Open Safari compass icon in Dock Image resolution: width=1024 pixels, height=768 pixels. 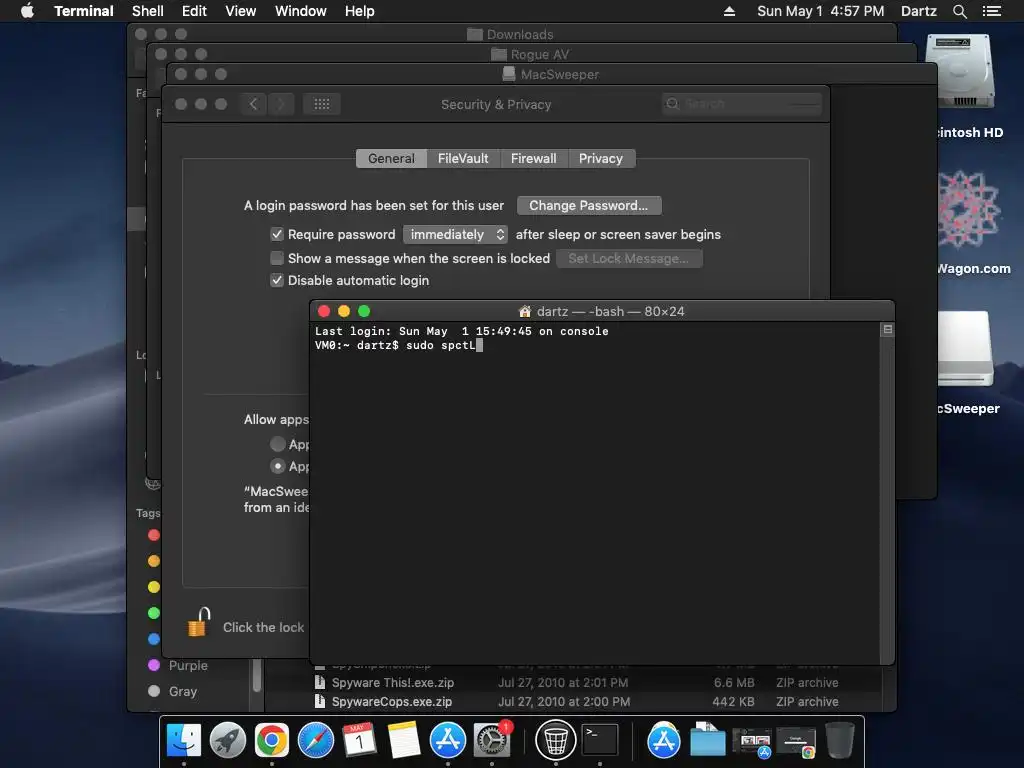pos(315,740)
